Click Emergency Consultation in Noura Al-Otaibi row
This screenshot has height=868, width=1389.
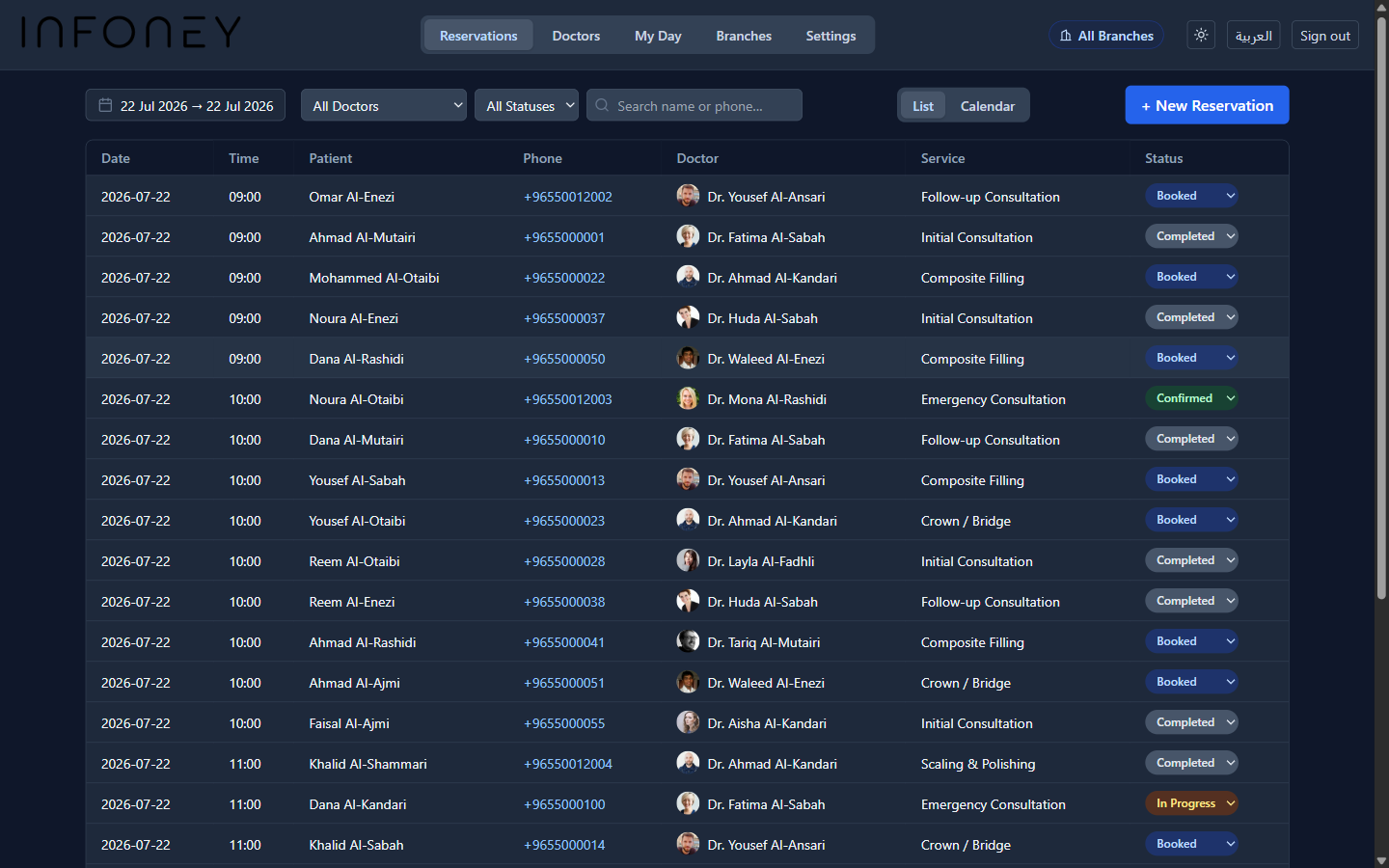tap(994, 399)
